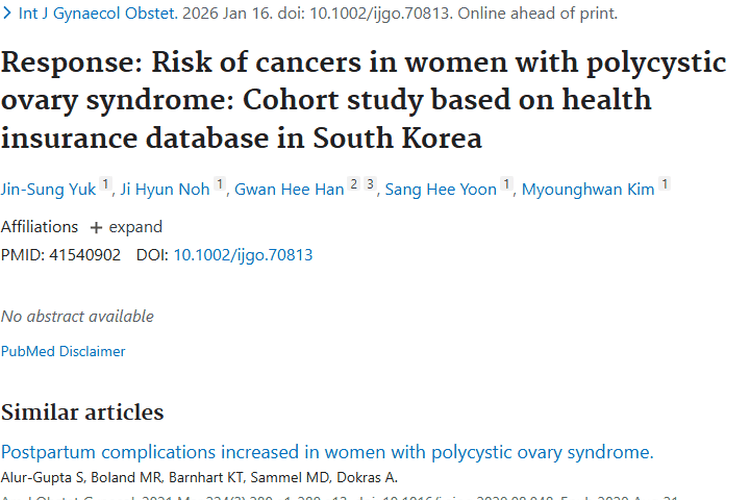Click the Similar articles heading

pyautogui.click(x=82, y=412)
